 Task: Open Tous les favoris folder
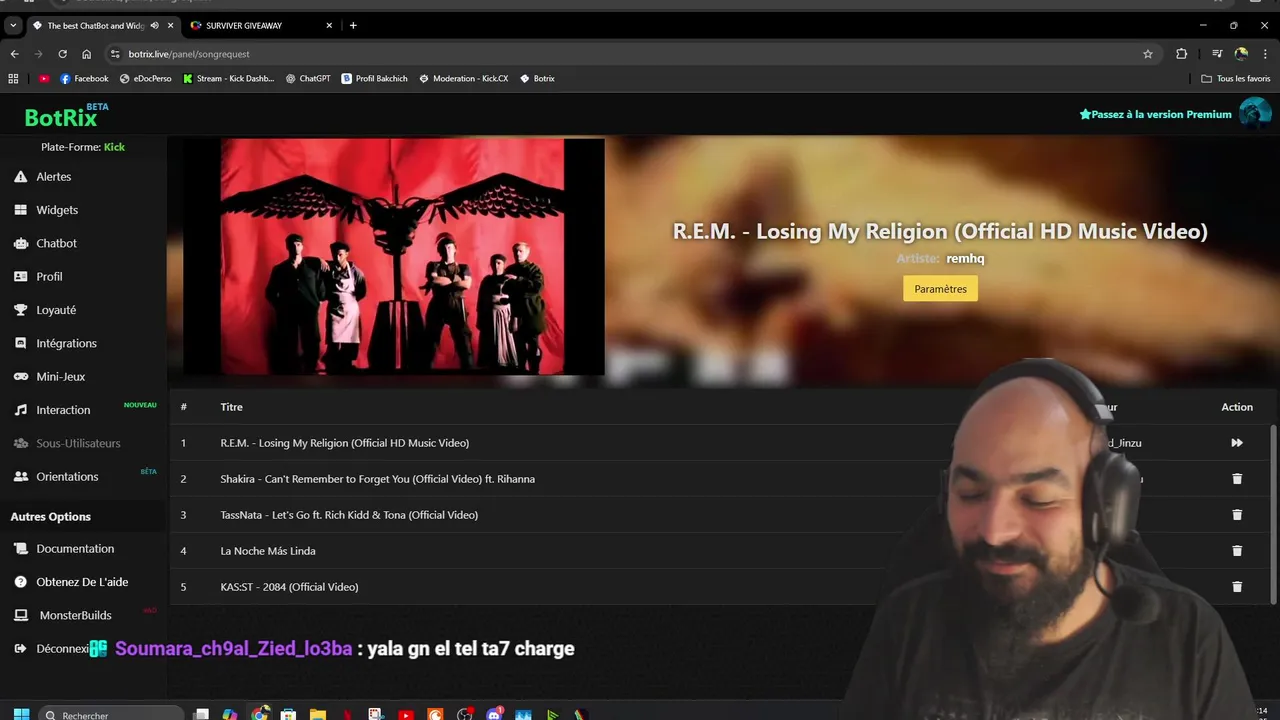coord(1236,78)
